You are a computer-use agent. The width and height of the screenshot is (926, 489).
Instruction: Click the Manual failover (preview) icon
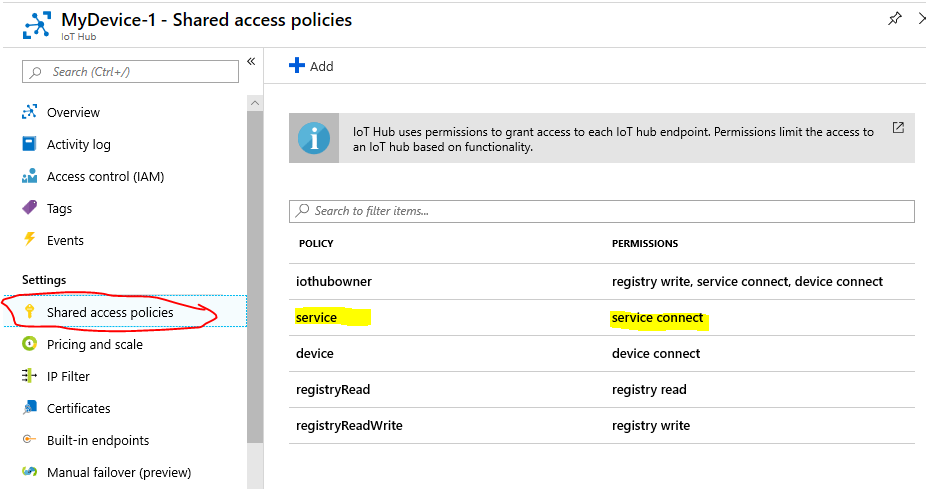(30, 471)
